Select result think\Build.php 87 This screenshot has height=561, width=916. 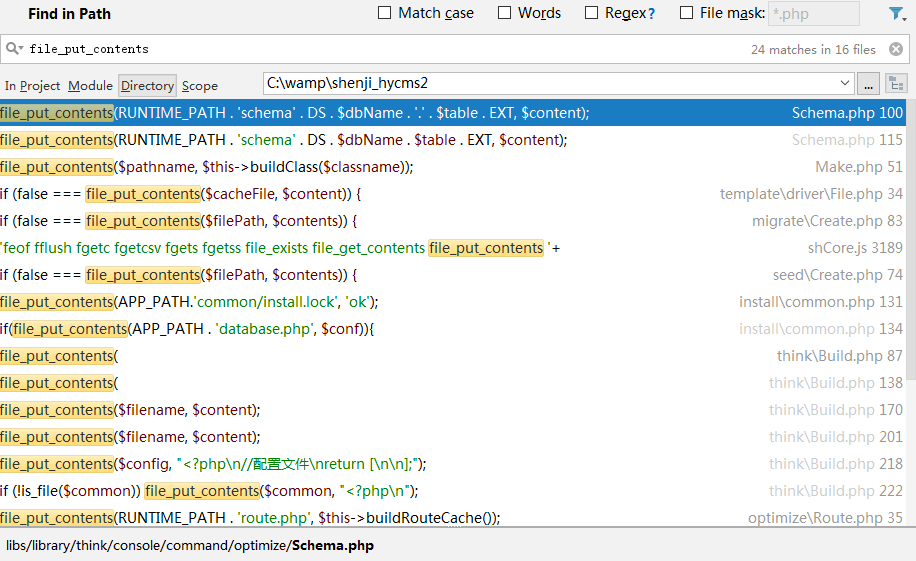(x=453, y=356)
